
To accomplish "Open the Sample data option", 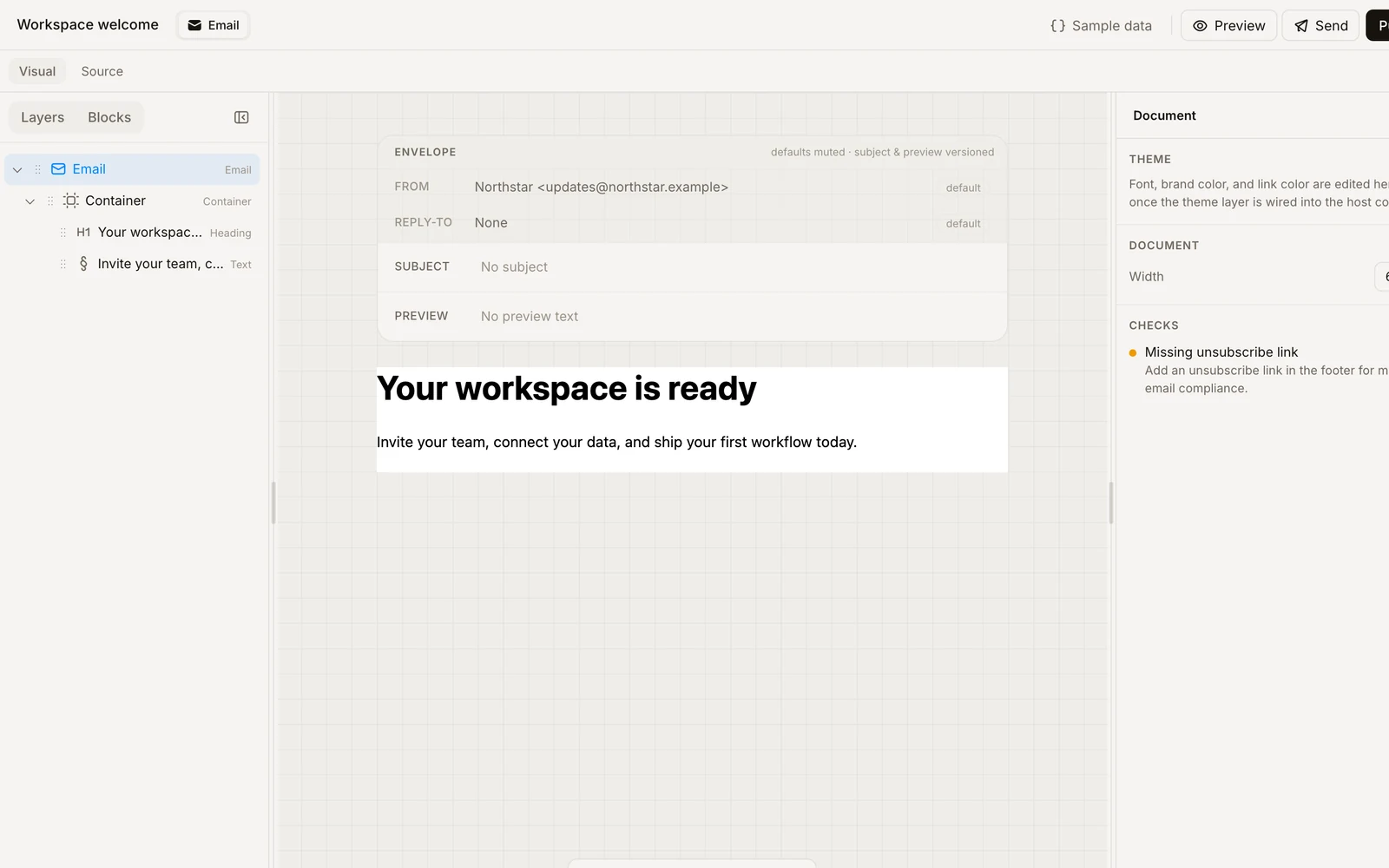I will point(1101,26).
